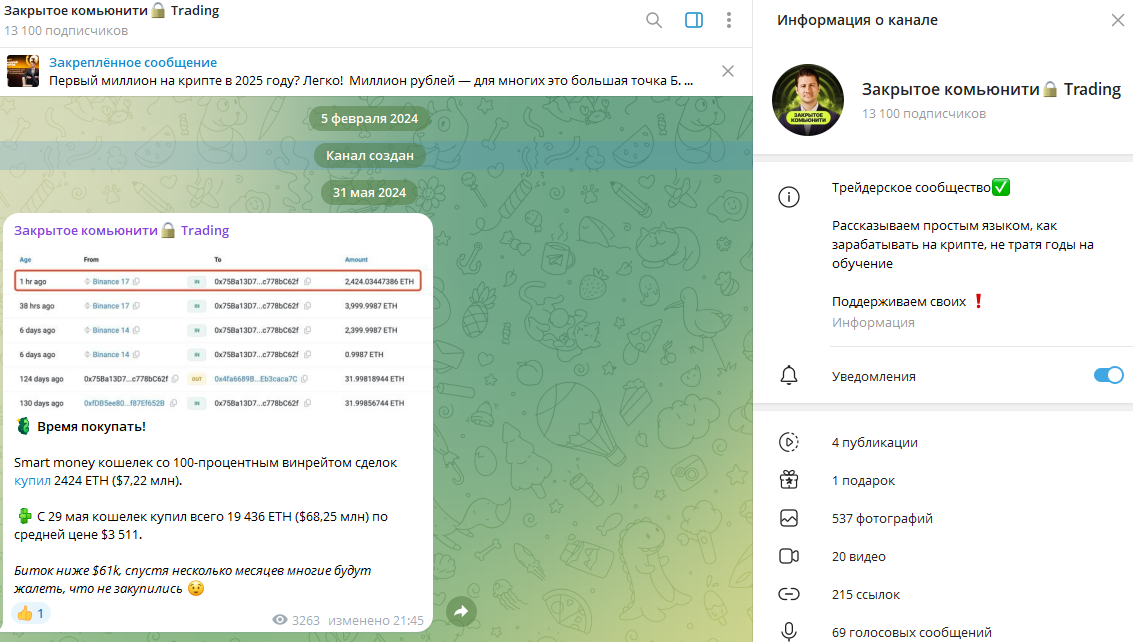Click '13 100 подписчиков' in chat header
Image resolution: width=1133 pixels, height=642 pixels.
click(66, 30)
